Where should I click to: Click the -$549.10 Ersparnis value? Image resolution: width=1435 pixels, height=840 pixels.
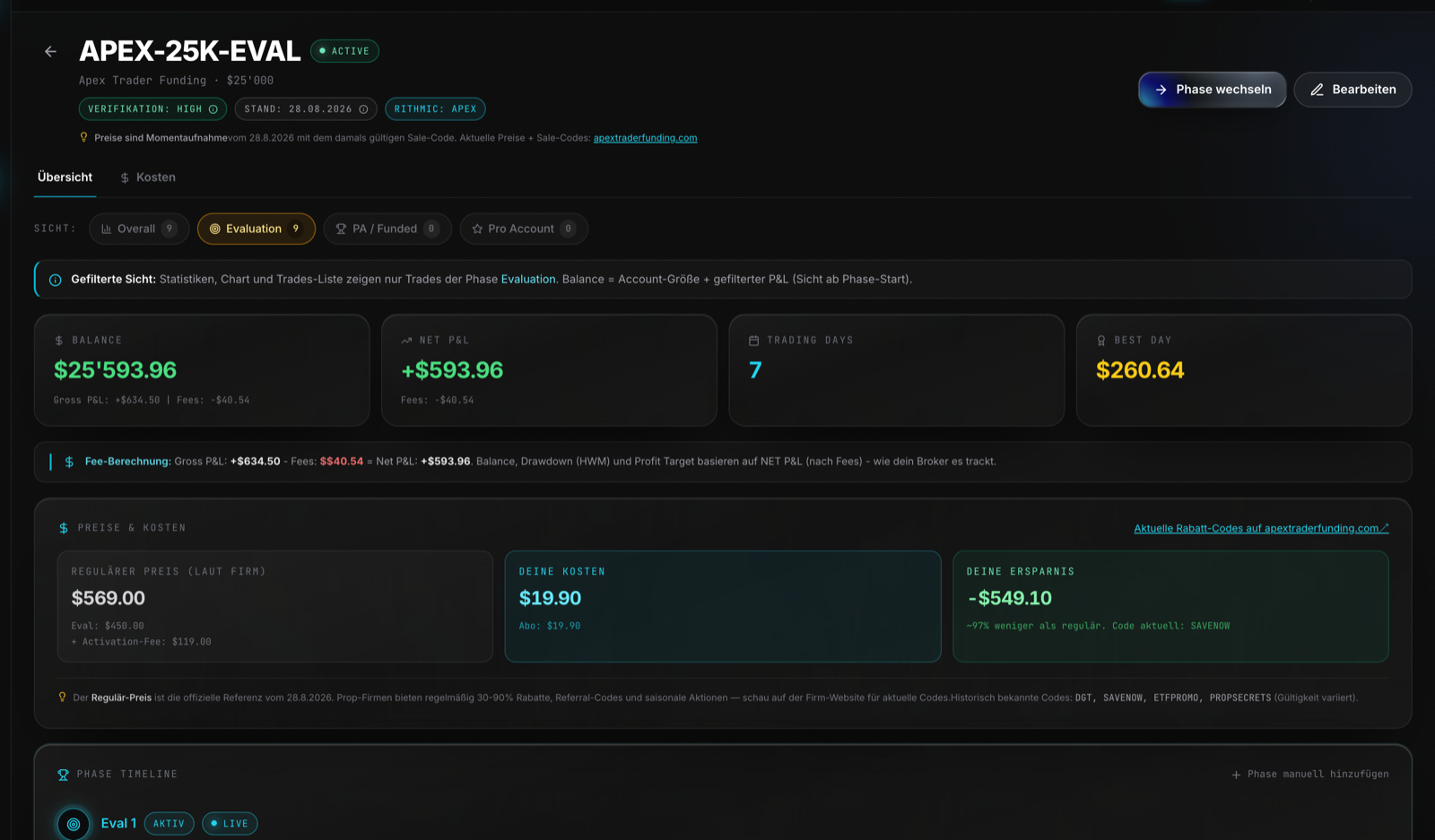click(x=1009, y=598)
